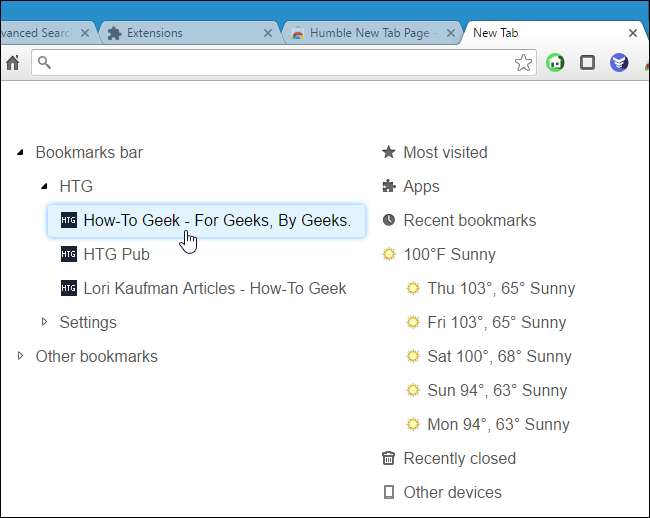This screenshot has width=650, height=518.
Task: Click the blue layered extension icon
Action: coord(619,63)
